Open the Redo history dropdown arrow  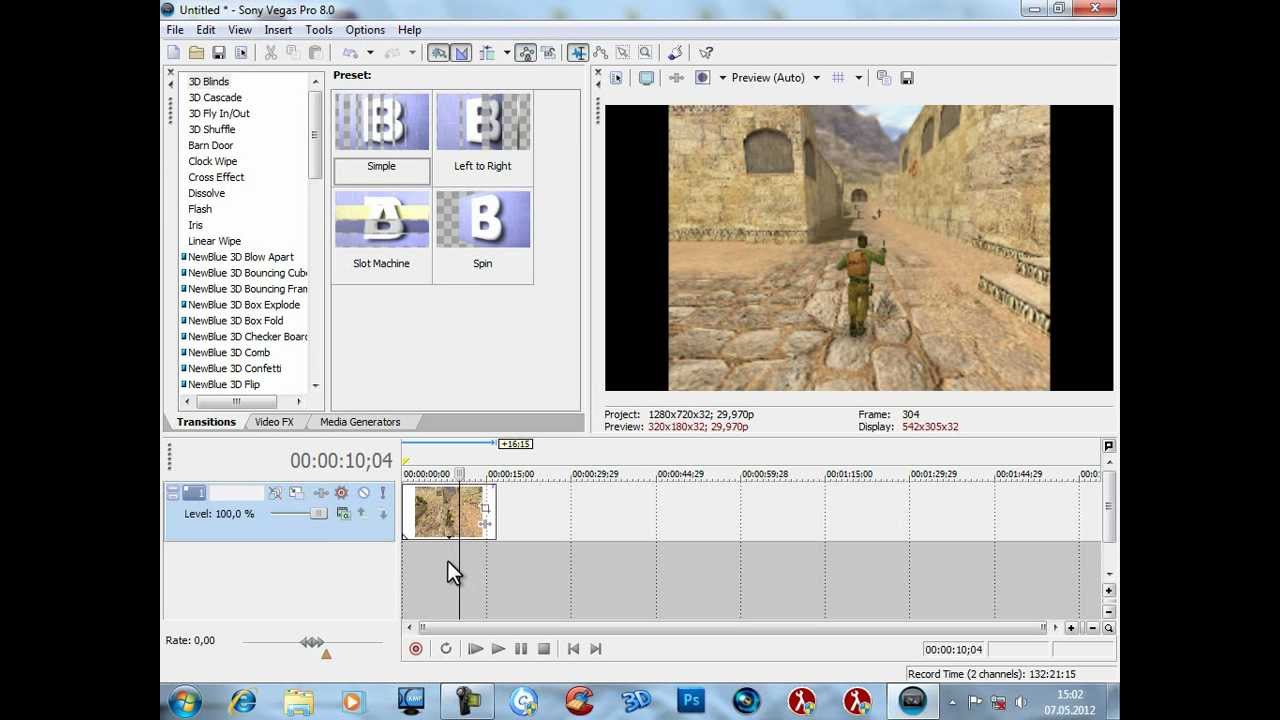point(411,53)
